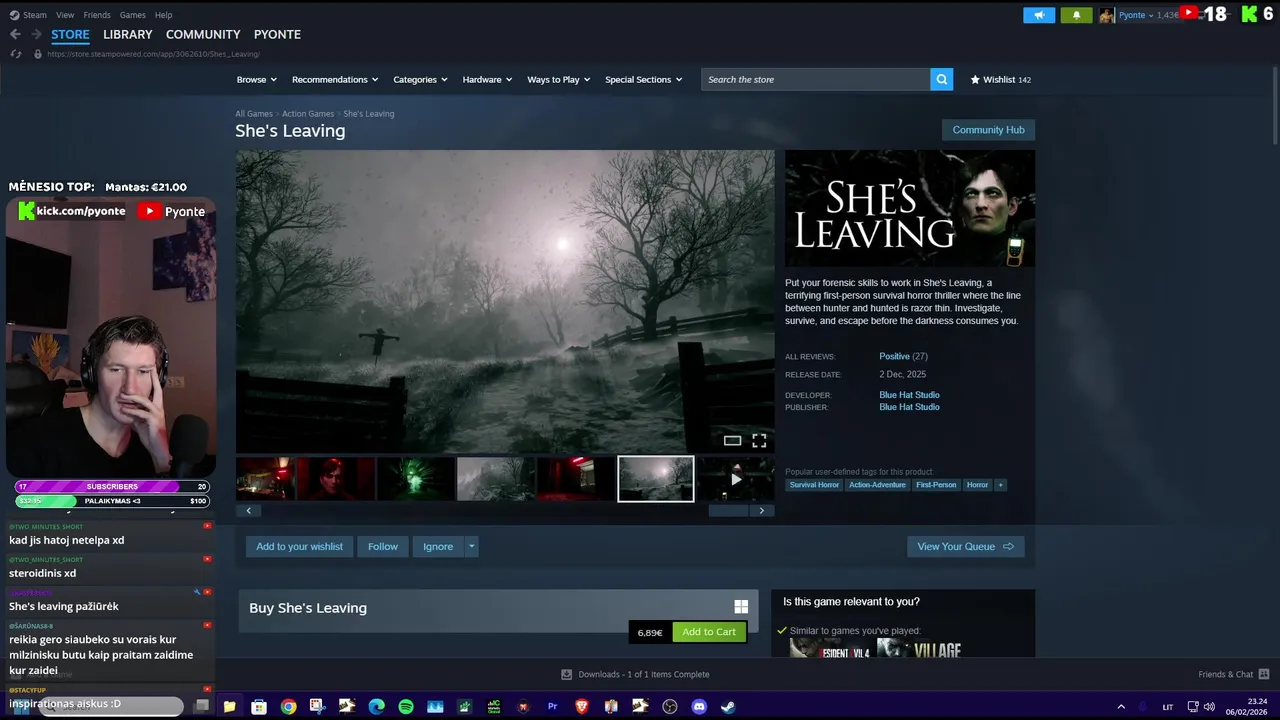Open File Explorer from the taskbar
The image size is (1280, 720).
pyautogui.click(x=229, y=706)
